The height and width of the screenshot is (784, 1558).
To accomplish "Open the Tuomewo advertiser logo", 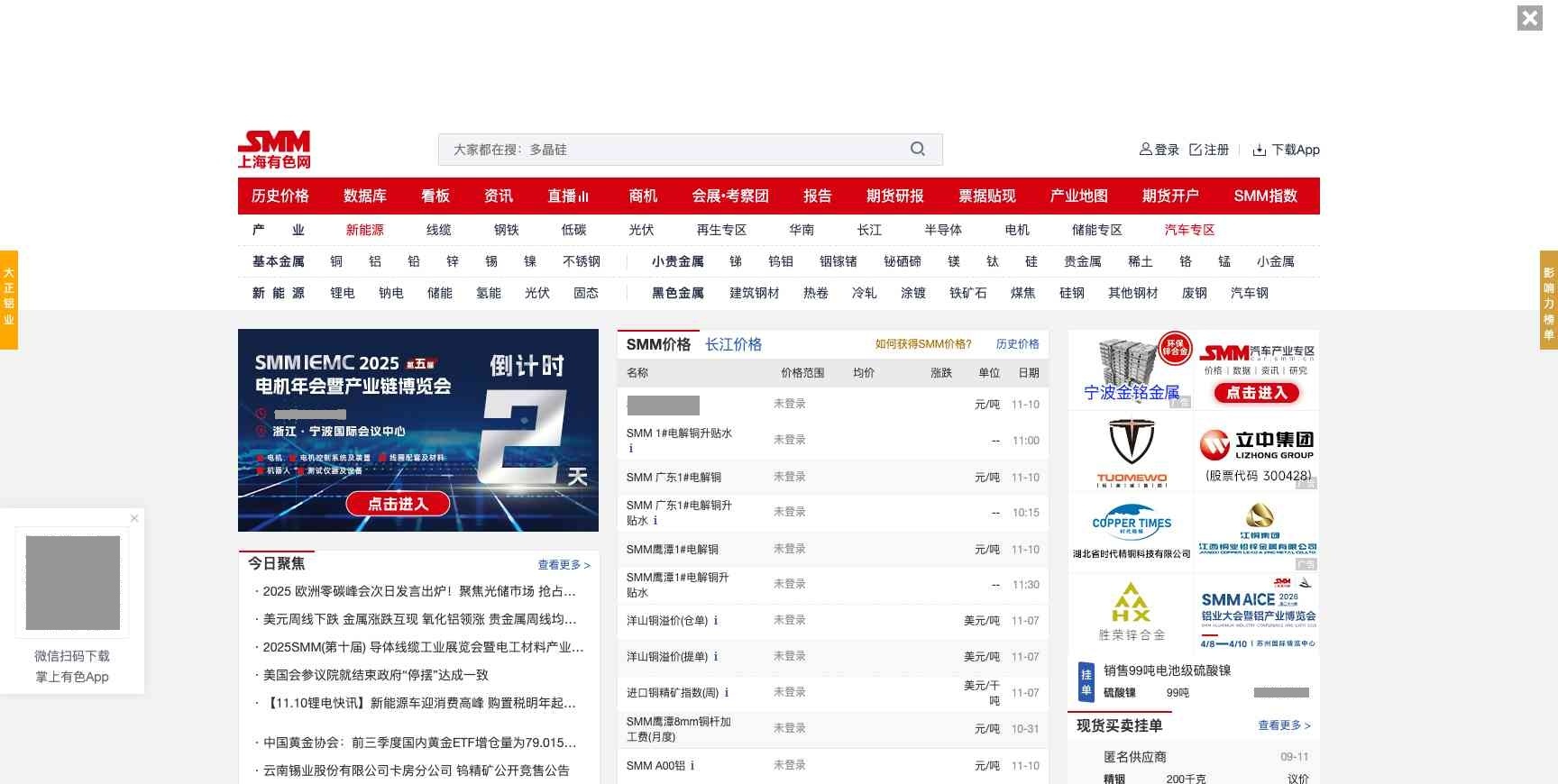I will coord(1131,451).
